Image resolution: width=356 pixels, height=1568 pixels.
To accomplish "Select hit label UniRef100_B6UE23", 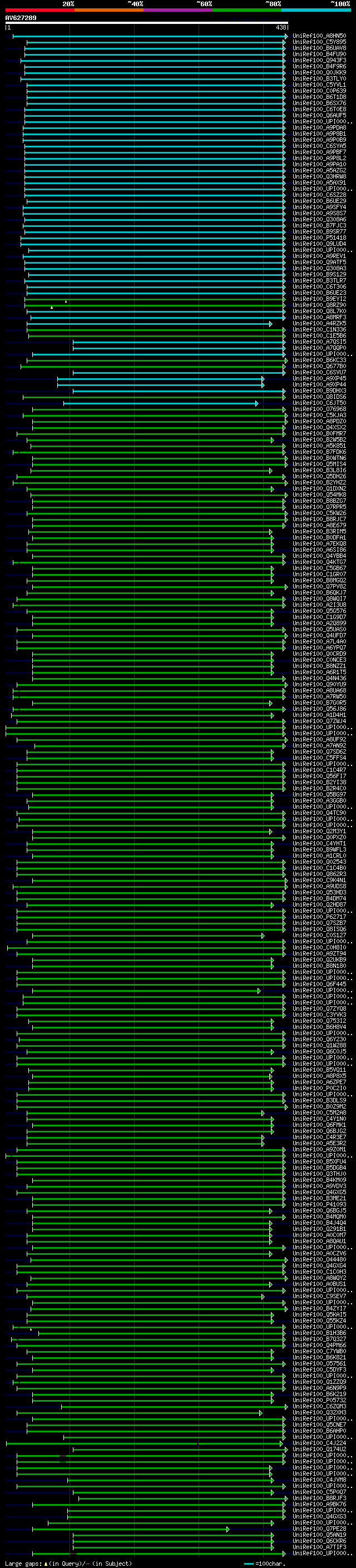I will (319, 293).
